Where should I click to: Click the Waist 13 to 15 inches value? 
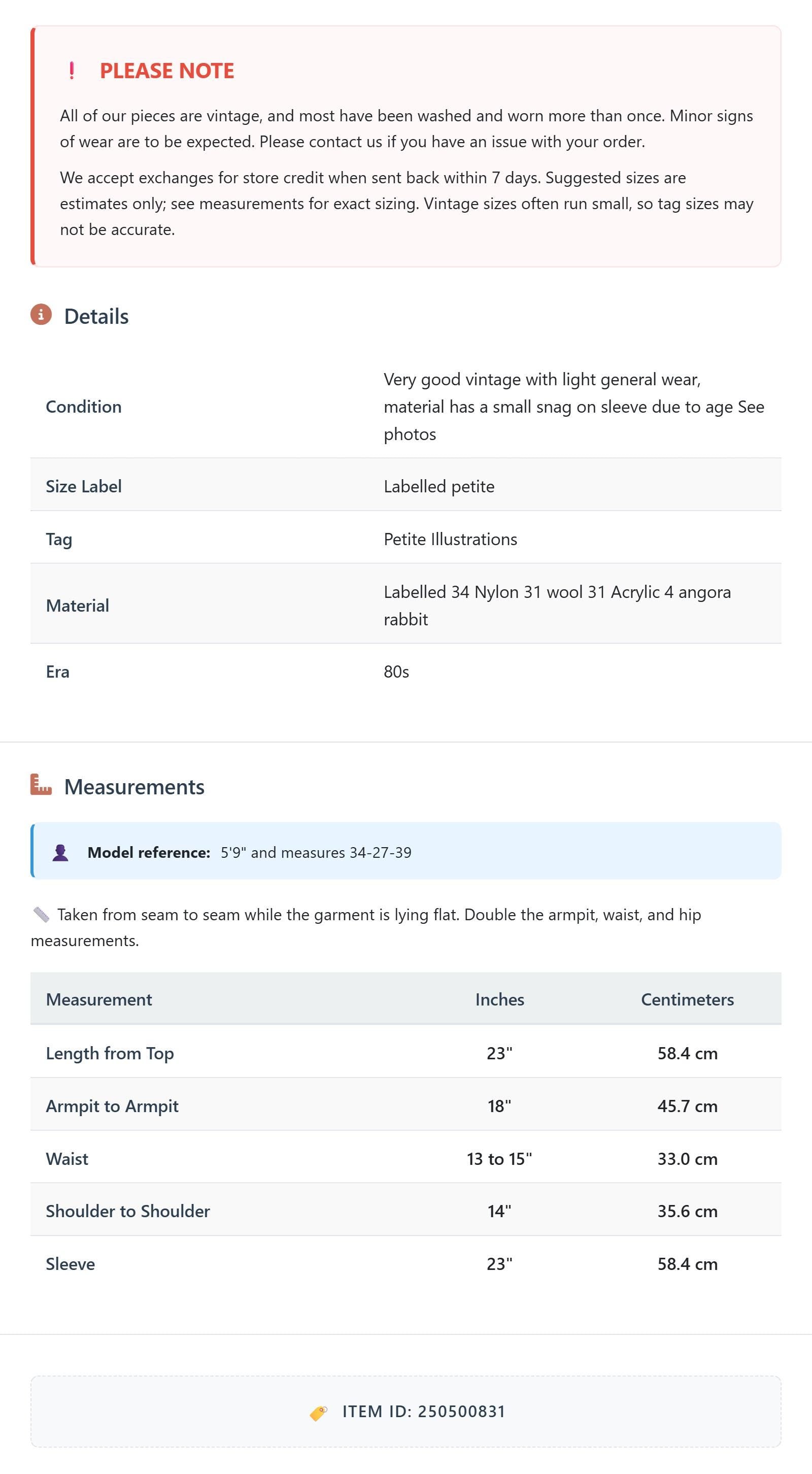499,1159
